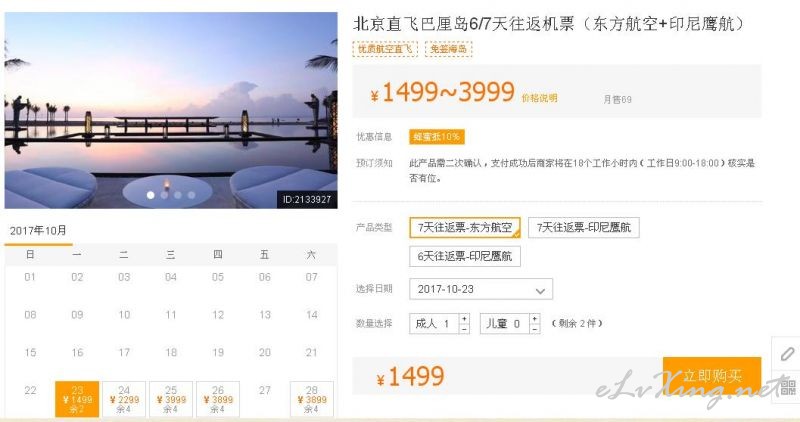Expand the 2017-10-23 date dropdown
Image resolution: width=800 pixels, height=422 pixels.
coord(481,289)
